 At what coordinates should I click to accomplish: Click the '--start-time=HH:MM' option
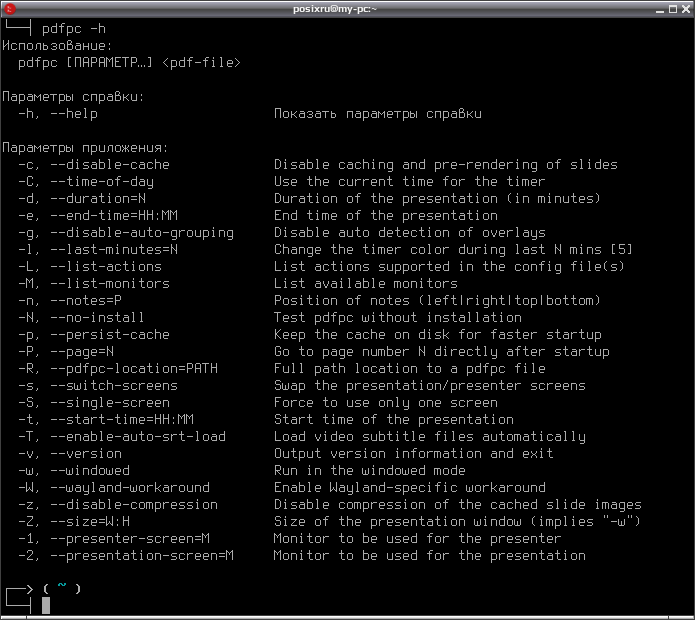121,419
